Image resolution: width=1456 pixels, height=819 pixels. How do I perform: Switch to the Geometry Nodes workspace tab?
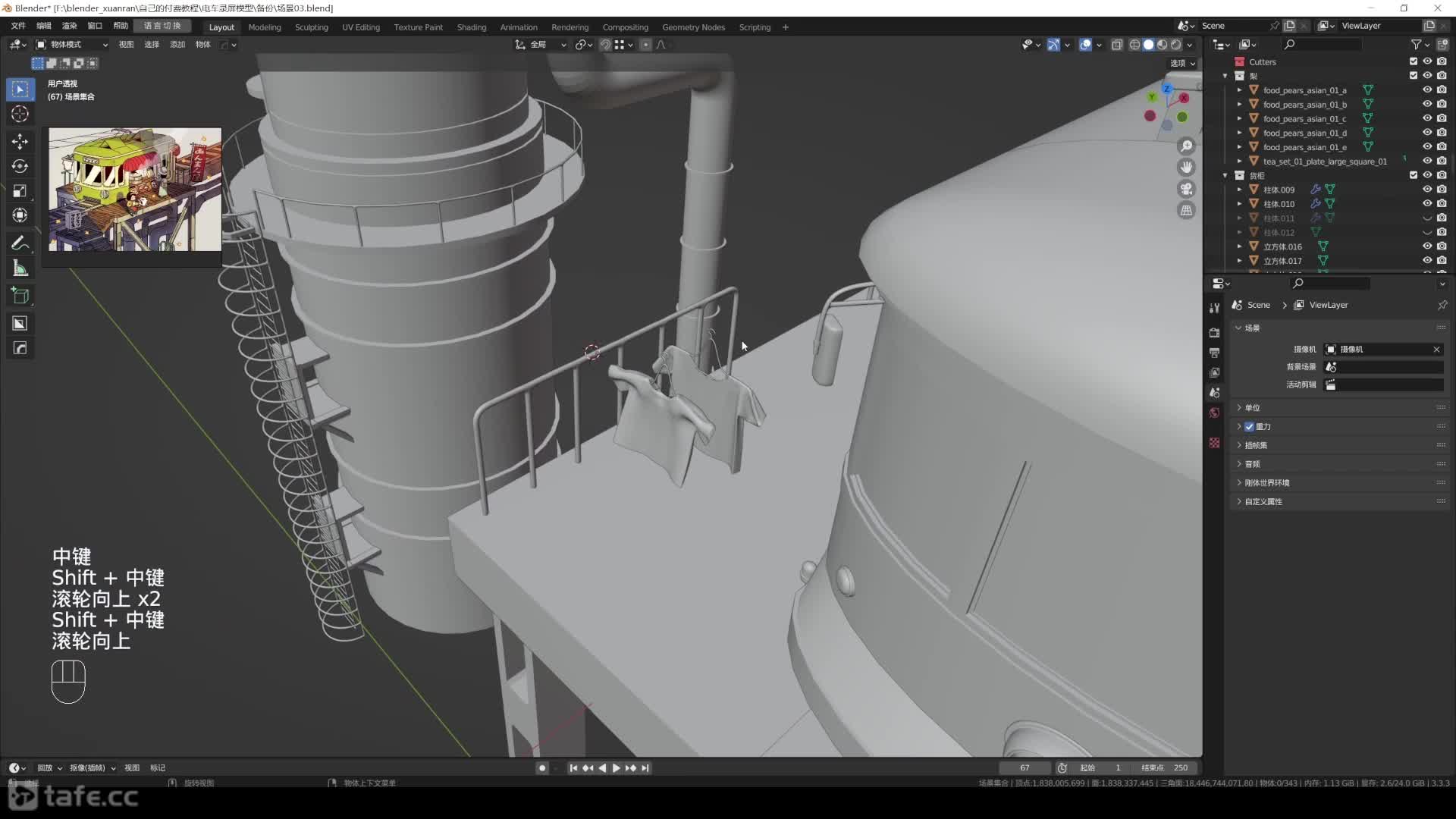coord(693,27)
